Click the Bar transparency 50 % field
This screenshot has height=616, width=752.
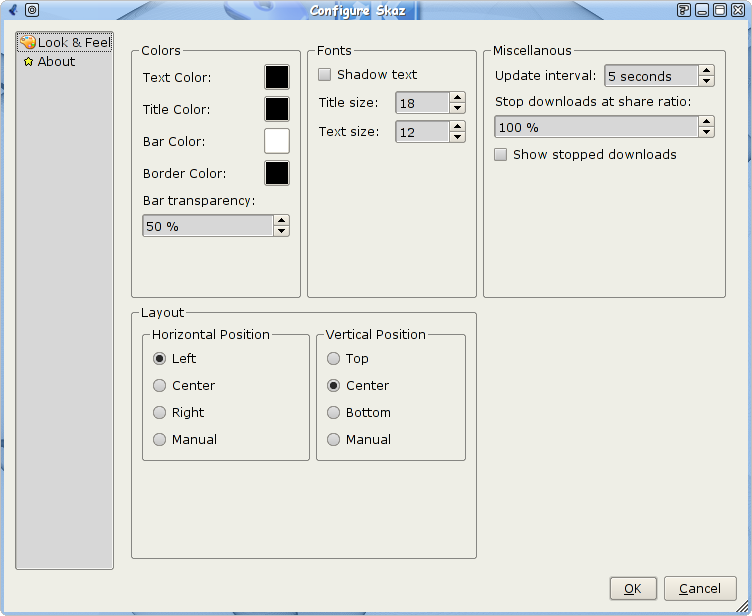pos(208,225)
